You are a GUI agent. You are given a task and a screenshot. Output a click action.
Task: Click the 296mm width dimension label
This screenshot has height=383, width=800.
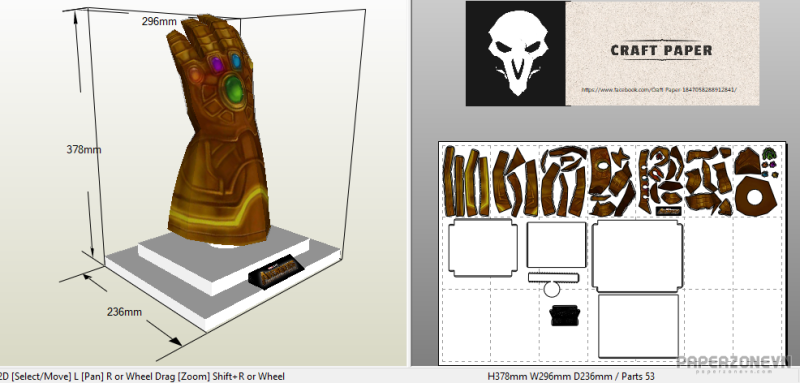[159, 21]
